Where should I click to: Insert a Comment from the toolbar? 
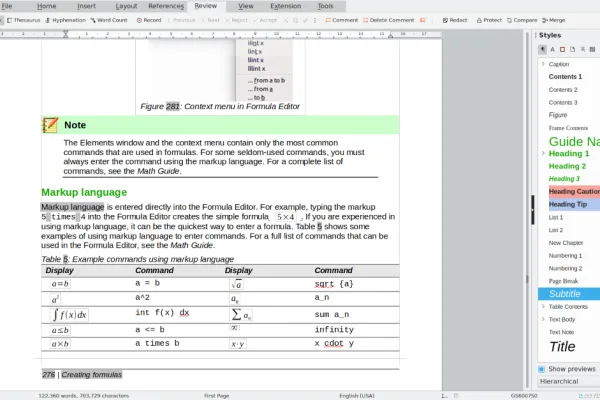click(342, 20)
